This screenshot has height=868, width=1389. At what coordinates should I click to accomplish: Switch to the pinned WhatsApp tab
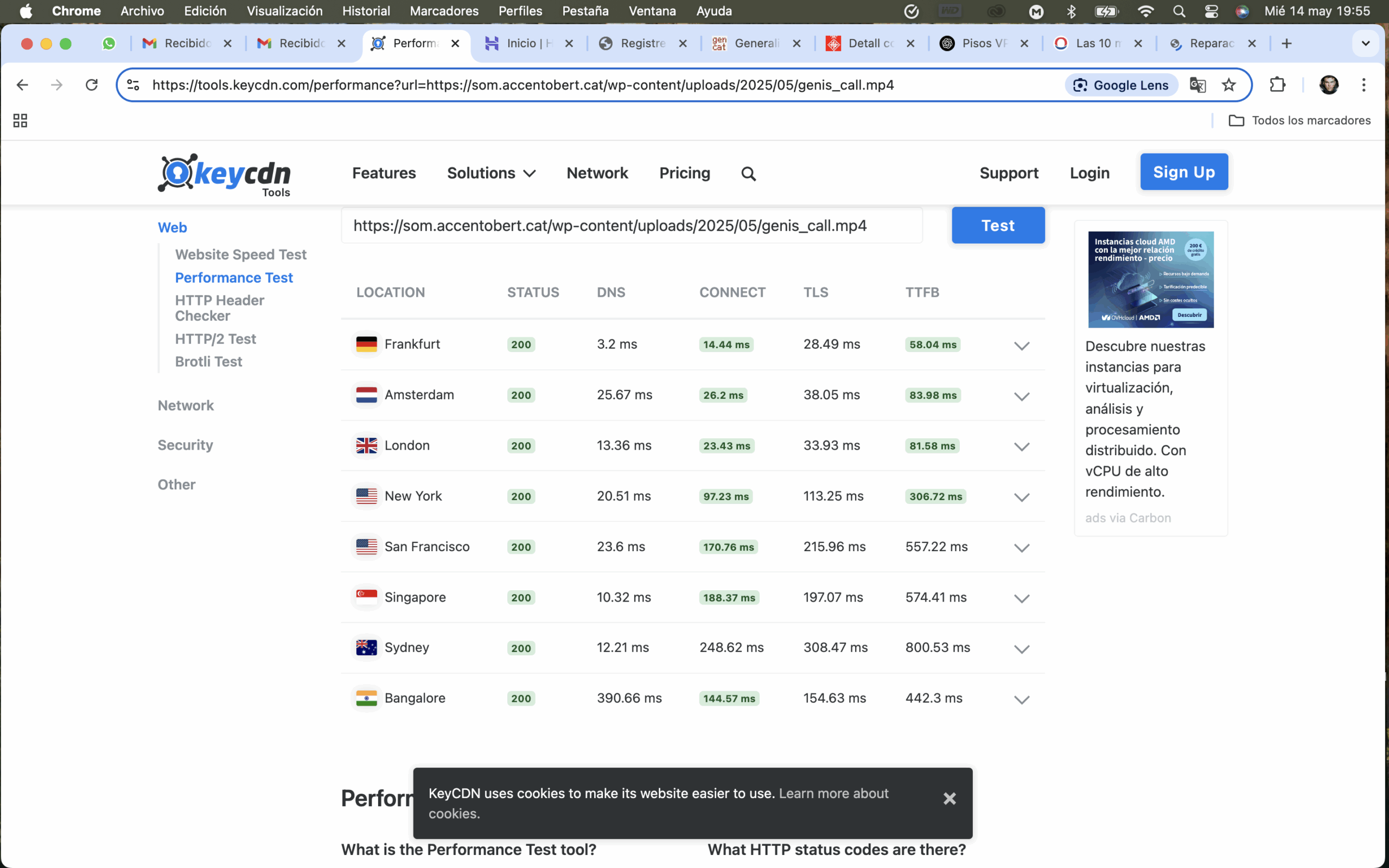[109, 43]
